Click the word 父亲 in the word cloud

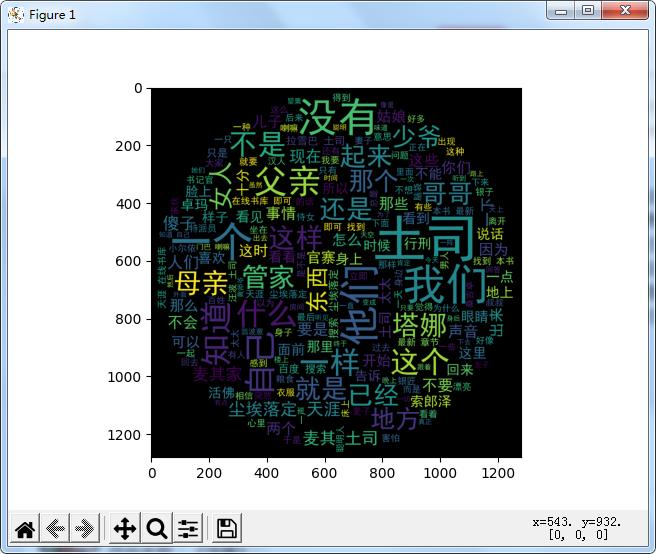pyautogui.click(x=289, y=182)
